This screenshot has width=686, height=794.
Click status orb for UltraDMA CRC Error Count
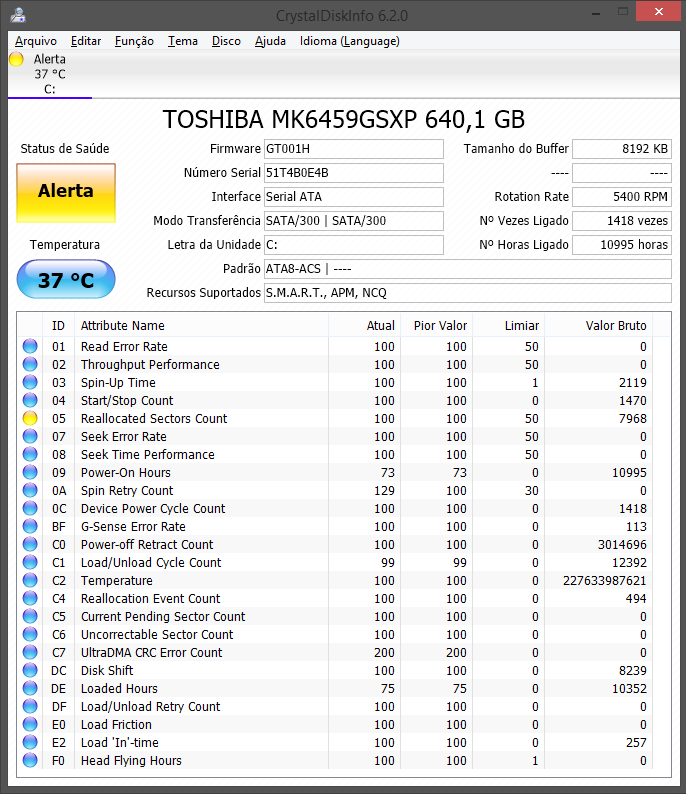(30, 652)
